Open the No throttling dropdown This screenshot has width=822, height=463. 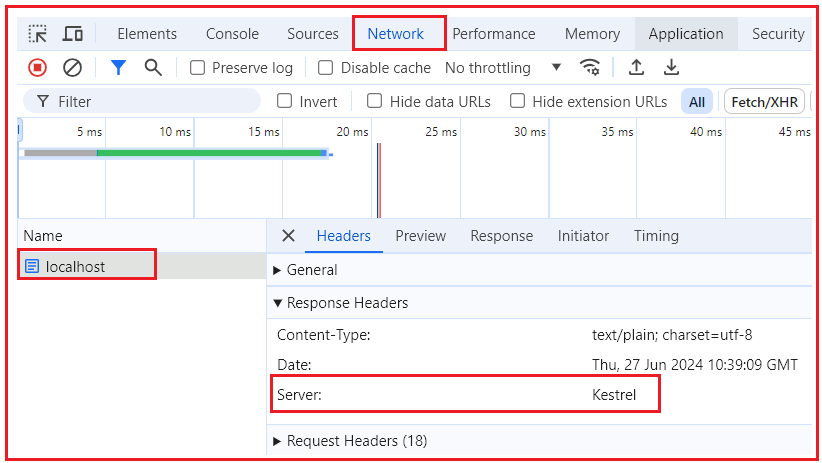[502, 68]
